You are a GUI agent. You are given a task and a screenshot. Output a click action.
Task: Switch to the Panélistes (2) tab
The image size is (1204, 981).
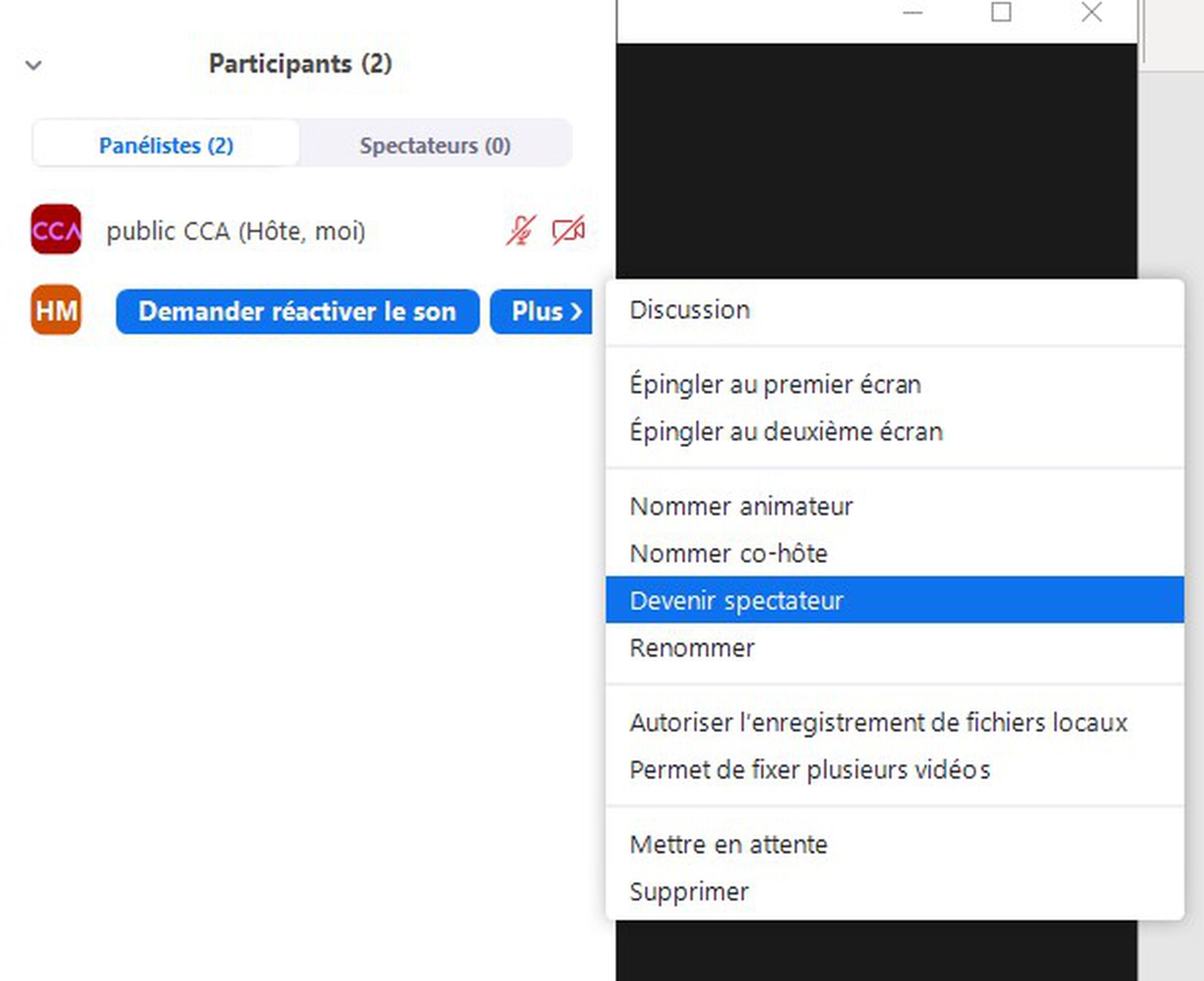coord(166,145)
